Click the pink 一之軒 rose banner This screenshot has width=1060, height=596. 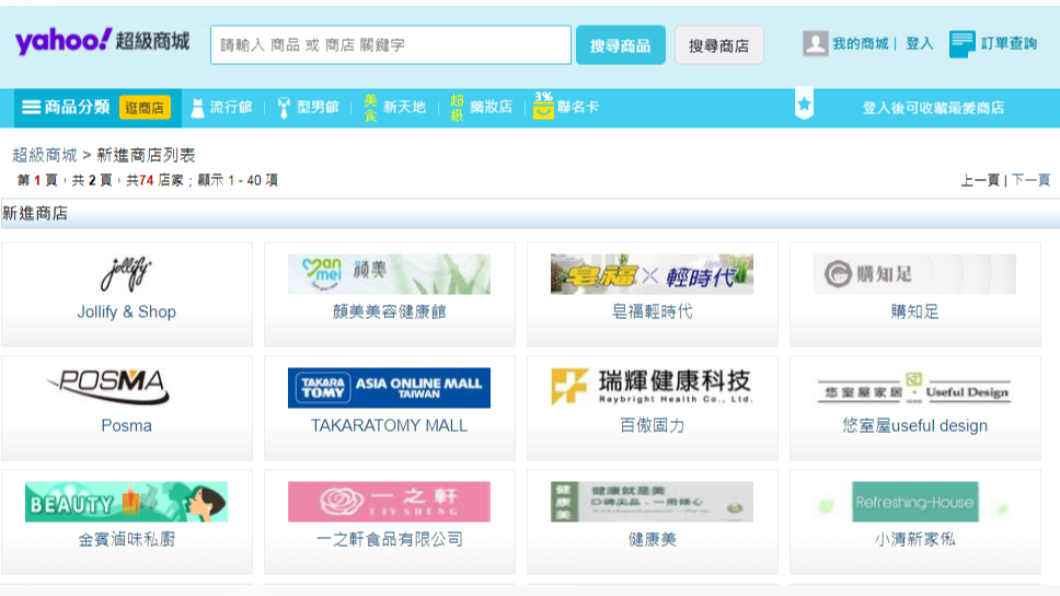[389, 501]
